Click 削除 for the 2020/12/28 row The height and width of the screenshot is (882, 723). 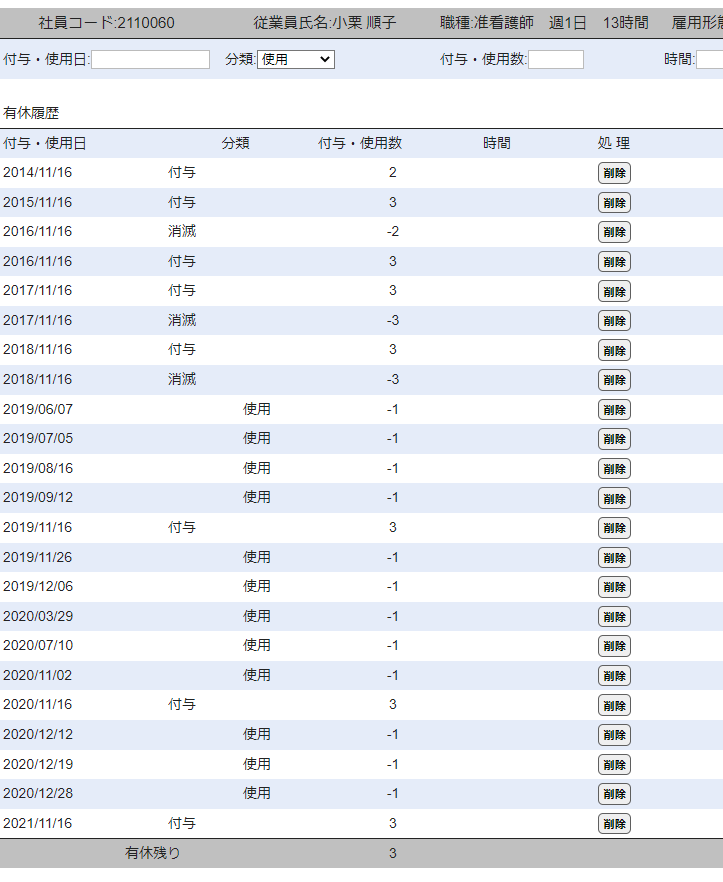pyautogui.click(x=614, y=794)
